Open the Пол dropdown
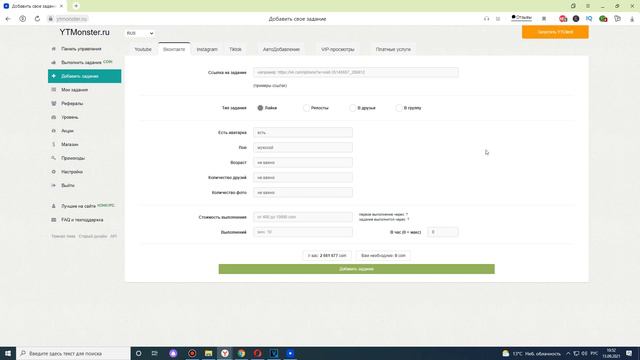 coord(303,147)
